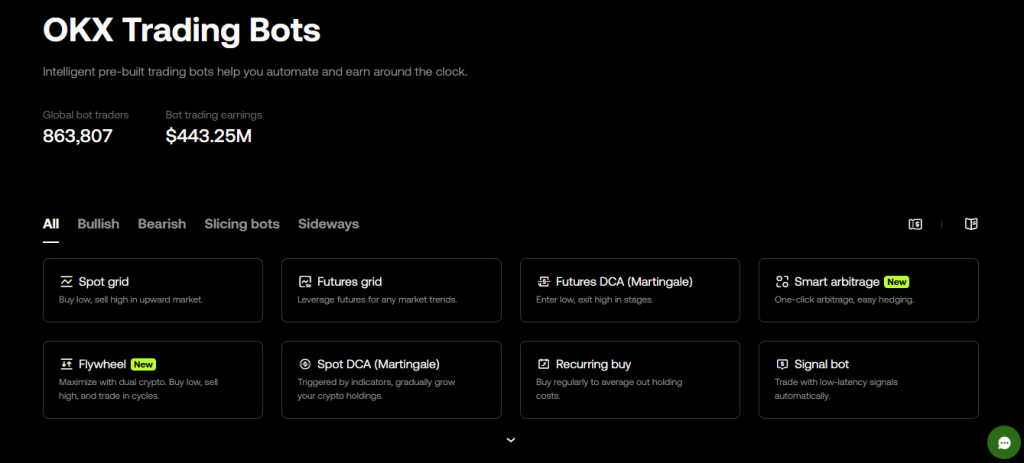The width and height of the screenshot is (1024, 463).
Task: Open the bot orders icon at top right
Action: tap(915, 224)
